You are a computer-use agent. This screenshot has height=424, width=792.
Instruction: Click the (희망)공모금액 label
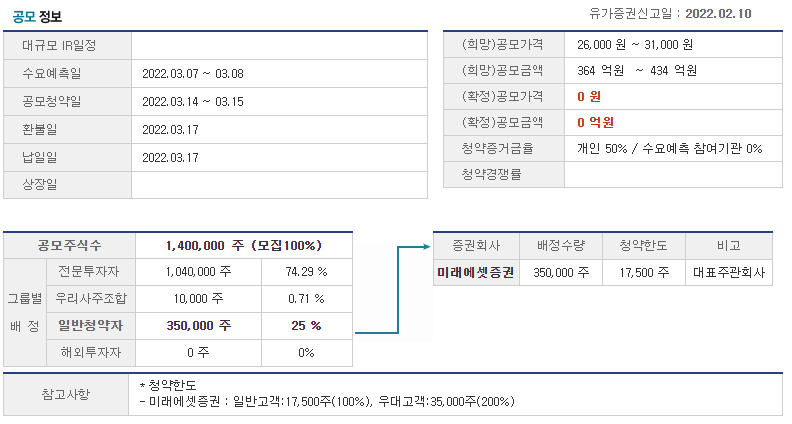click(x=504, y=70)
